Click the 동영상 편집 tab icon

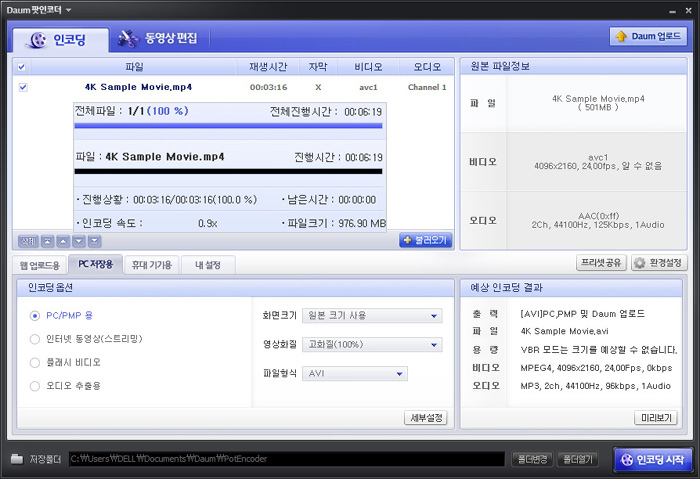coord(128,39)
